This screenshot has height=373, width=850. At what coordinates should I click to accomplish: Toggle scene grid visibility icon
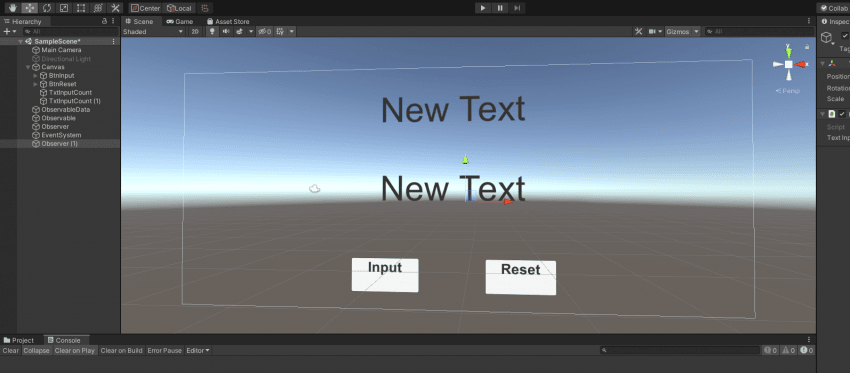pos(280,31)
